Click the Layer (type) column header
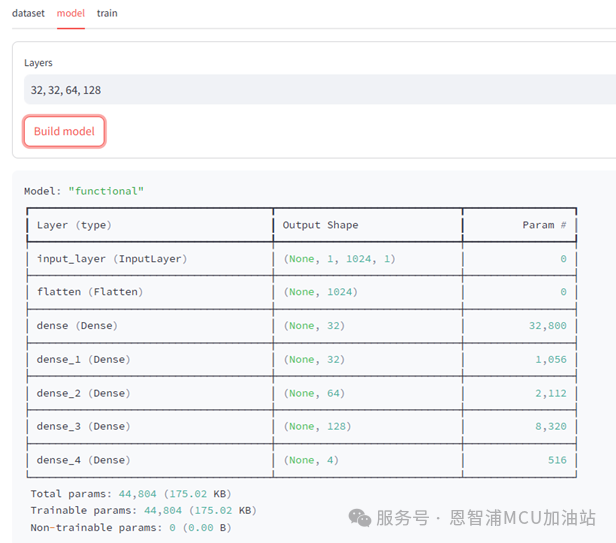The height and width of the screenshot is (543, 616). tap(73, 225)
